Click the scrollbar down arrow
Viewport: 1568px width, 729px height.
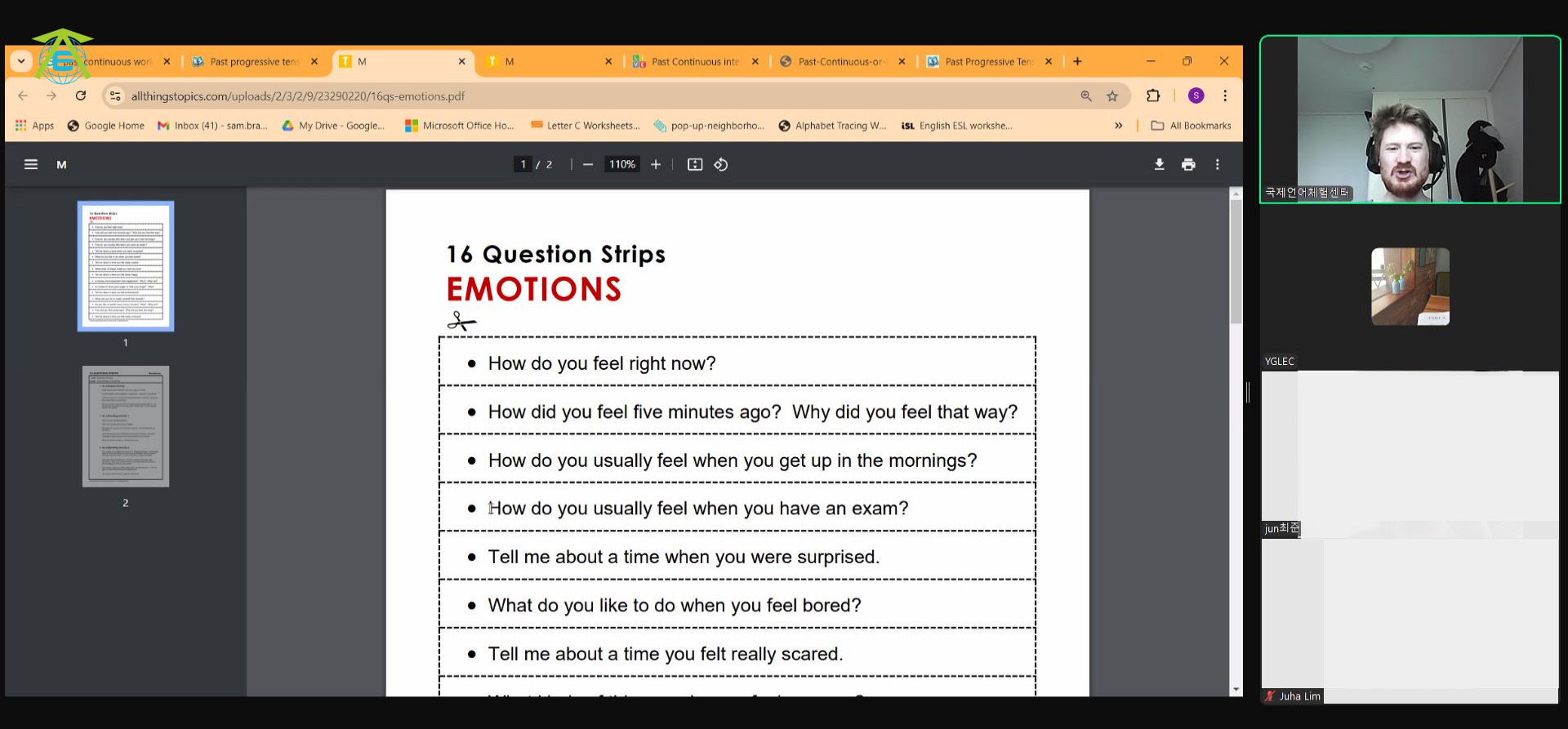click(x=1236, y=690)
